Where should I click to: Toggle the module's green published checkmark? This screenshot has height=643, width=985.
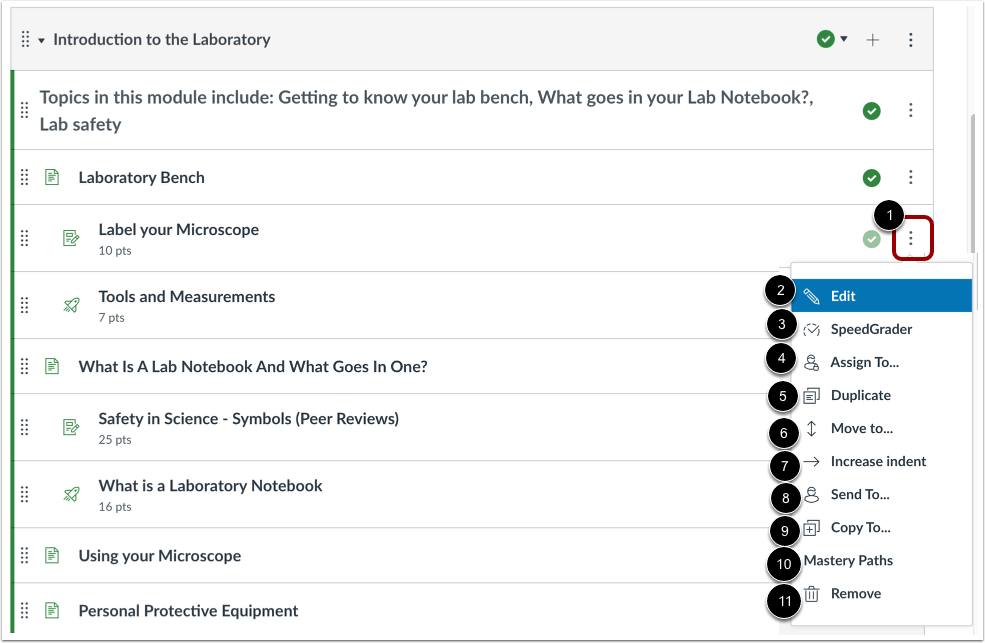click(826, 39)
